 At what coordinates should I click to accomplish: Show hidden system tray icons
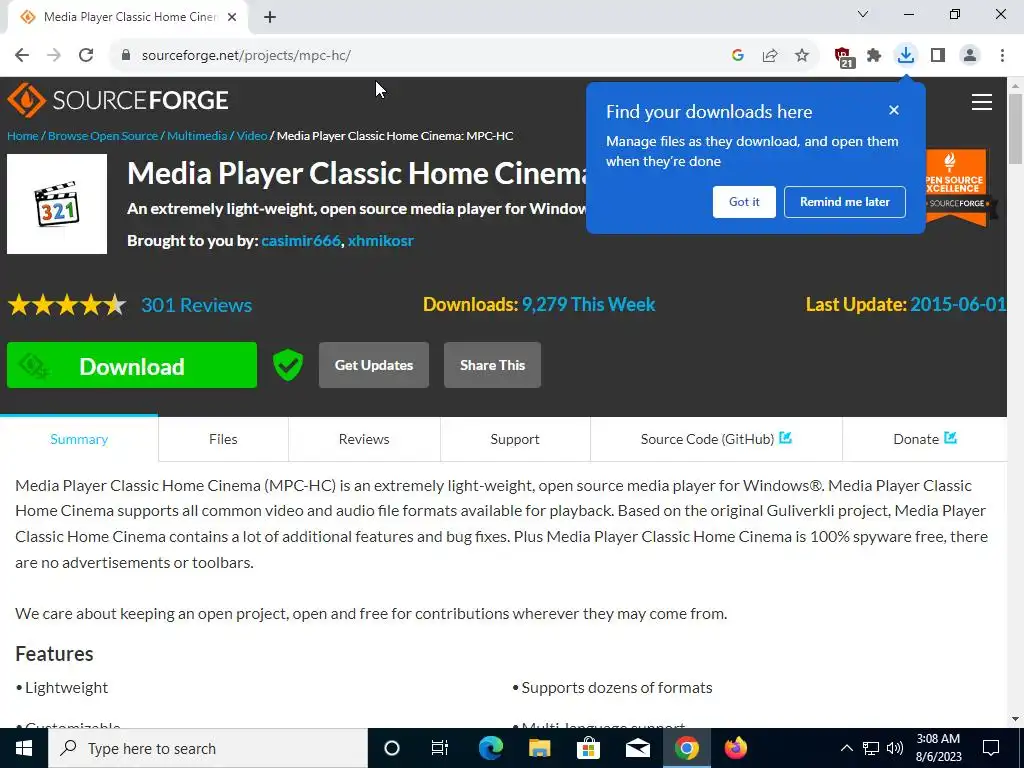tap(846, 748)
